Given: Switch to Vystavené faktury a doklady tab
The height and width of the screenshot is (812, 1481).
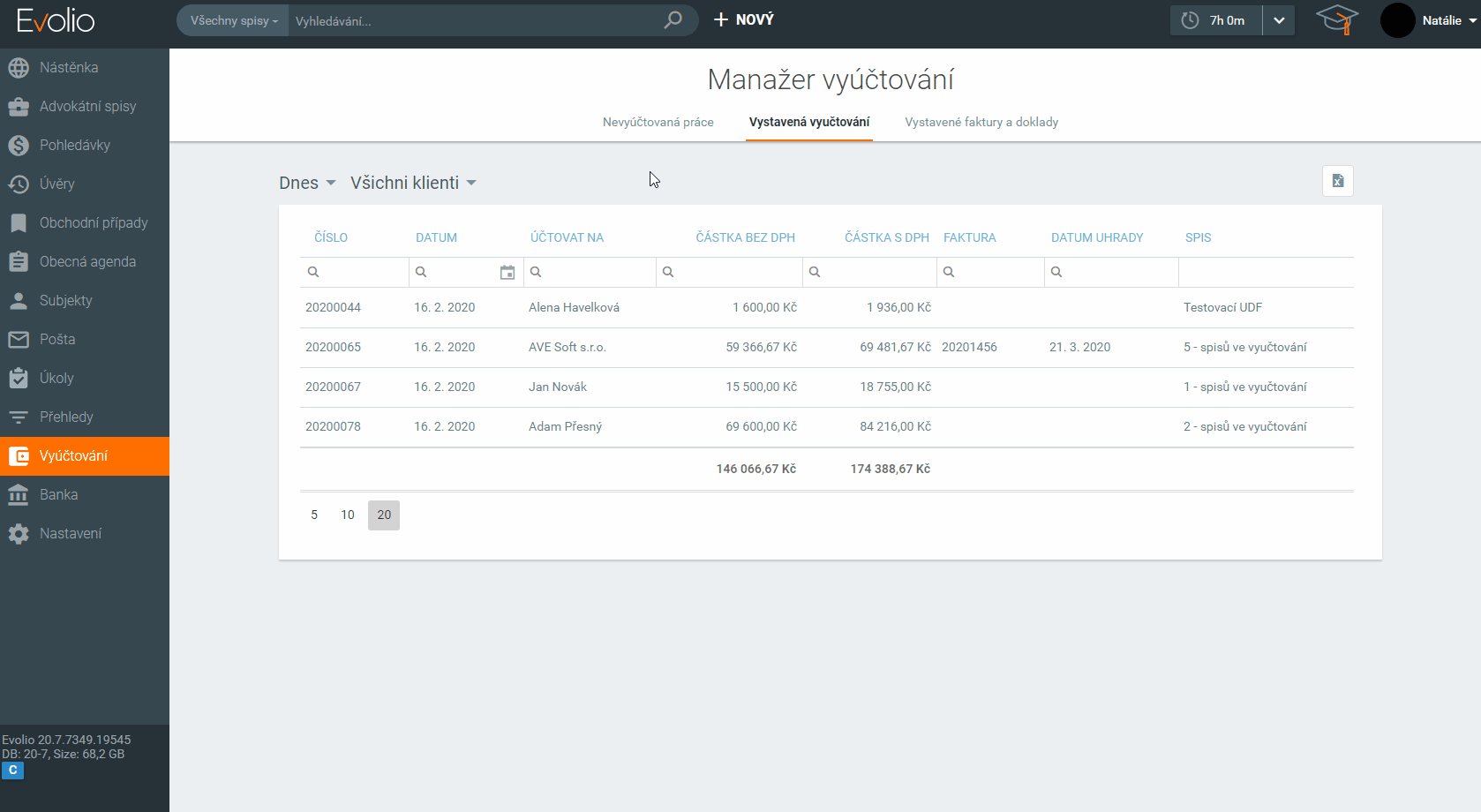Looking at the screenshot, I should 981,122.
